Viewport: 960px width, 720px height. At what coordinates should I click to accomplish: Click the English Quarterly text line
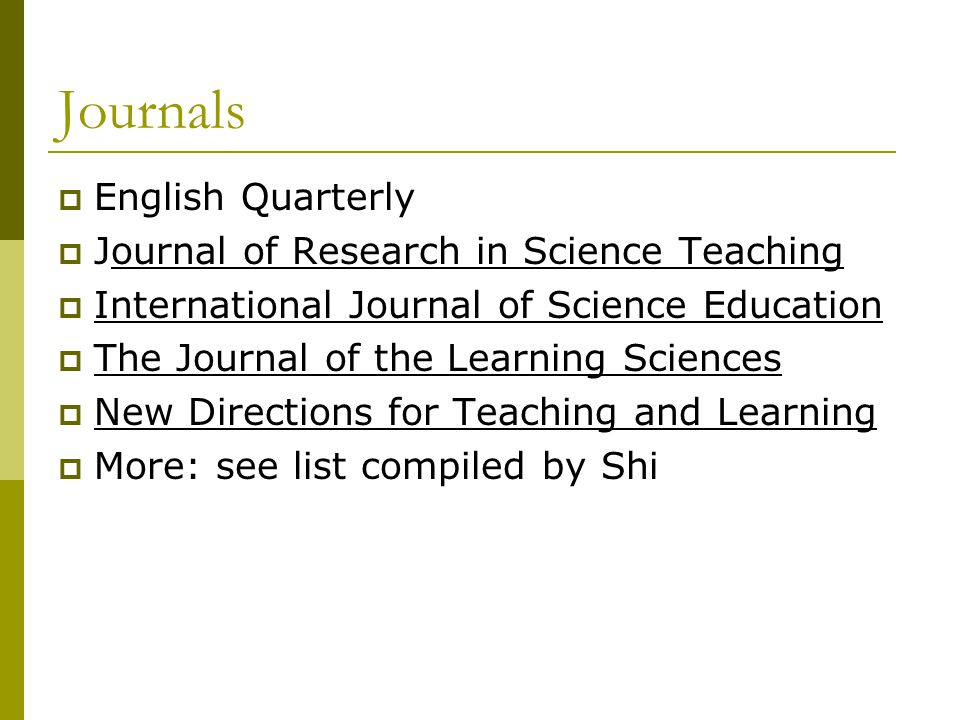254,198
